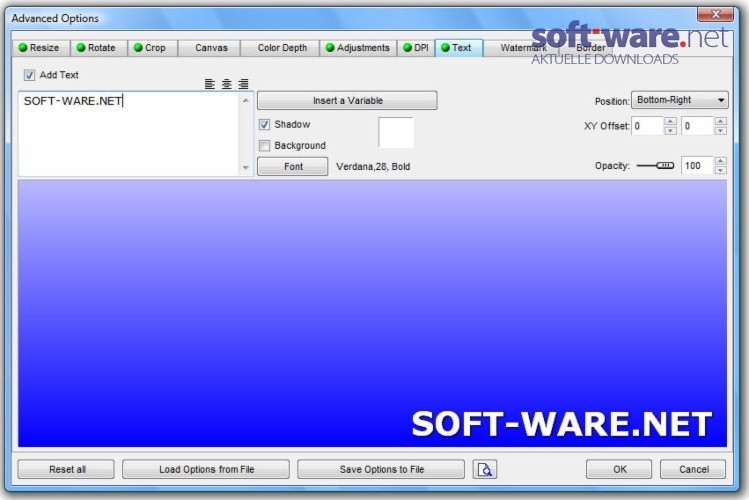Align text right icon
749x500 pixels.
(243, 84)
